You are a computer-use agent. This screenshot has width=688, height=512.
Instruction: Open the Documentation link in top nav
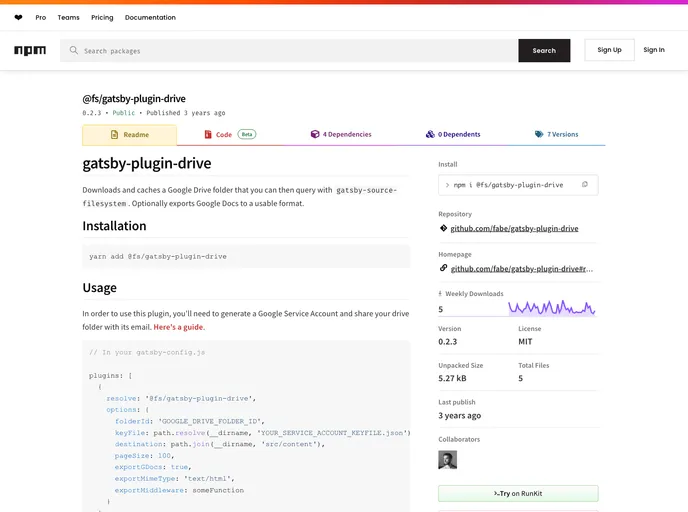click(150, 18)
